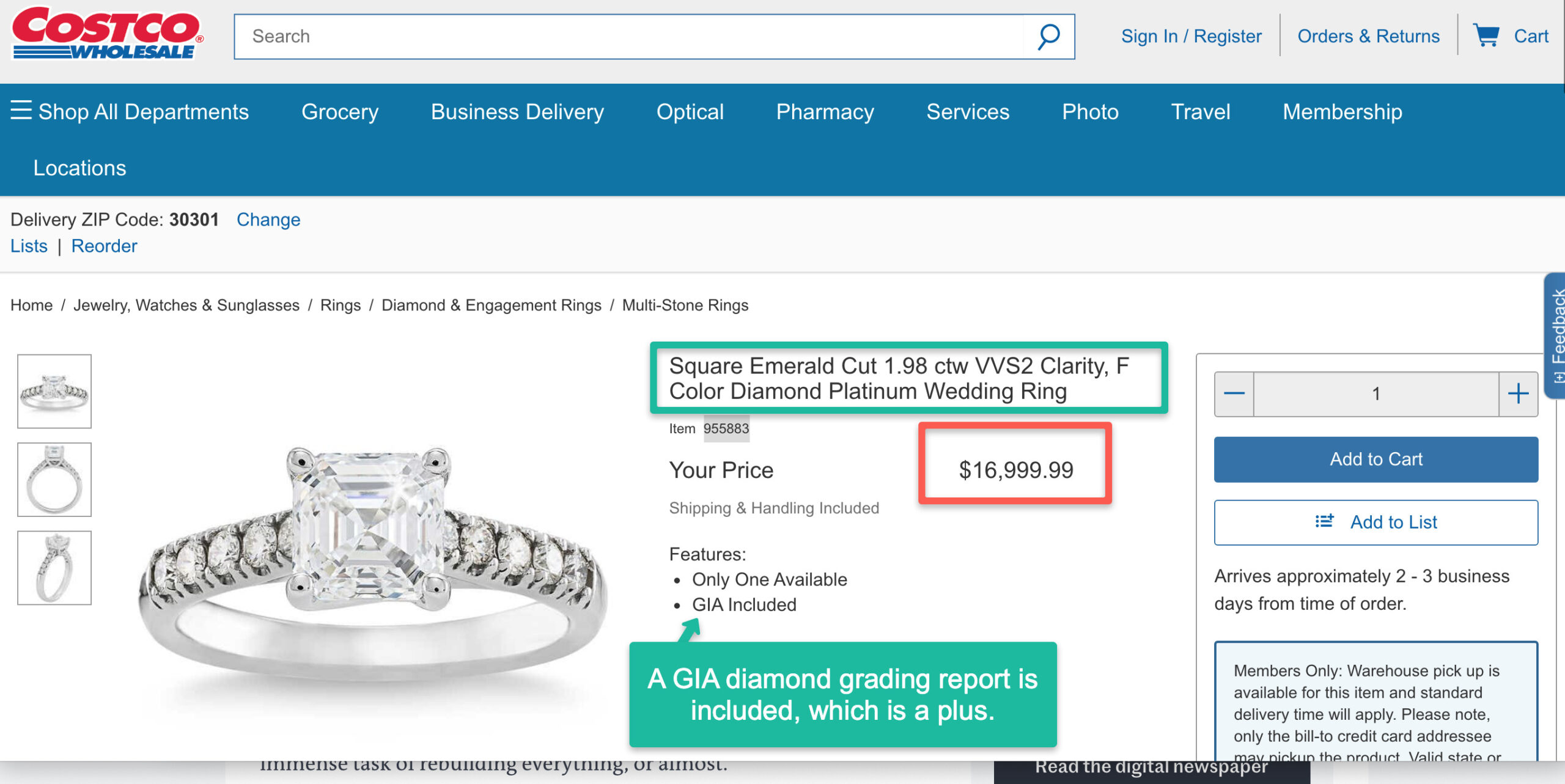Click the Add to List icon
1565x784 pixels.
(1325, 522)
